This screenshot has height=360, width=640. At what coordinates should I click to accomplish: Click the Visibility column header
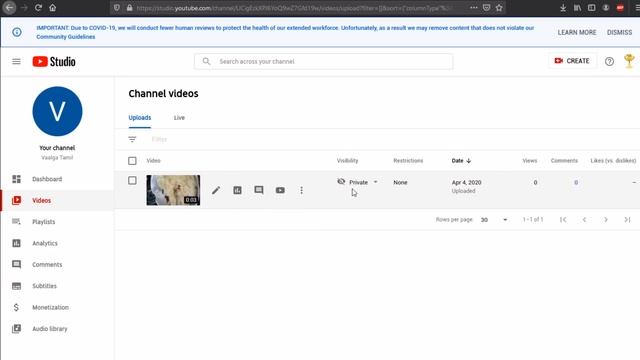pos(347,160)
